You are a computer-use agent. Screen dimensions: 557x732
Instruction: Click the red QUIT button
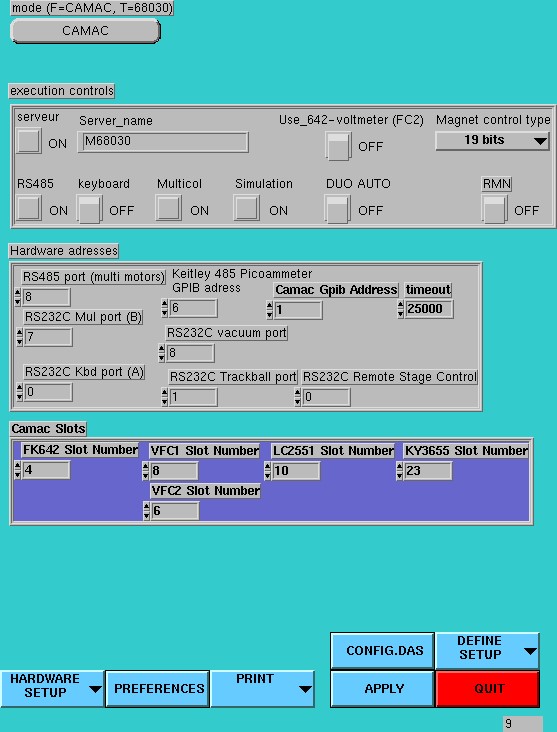pos(487,688)
